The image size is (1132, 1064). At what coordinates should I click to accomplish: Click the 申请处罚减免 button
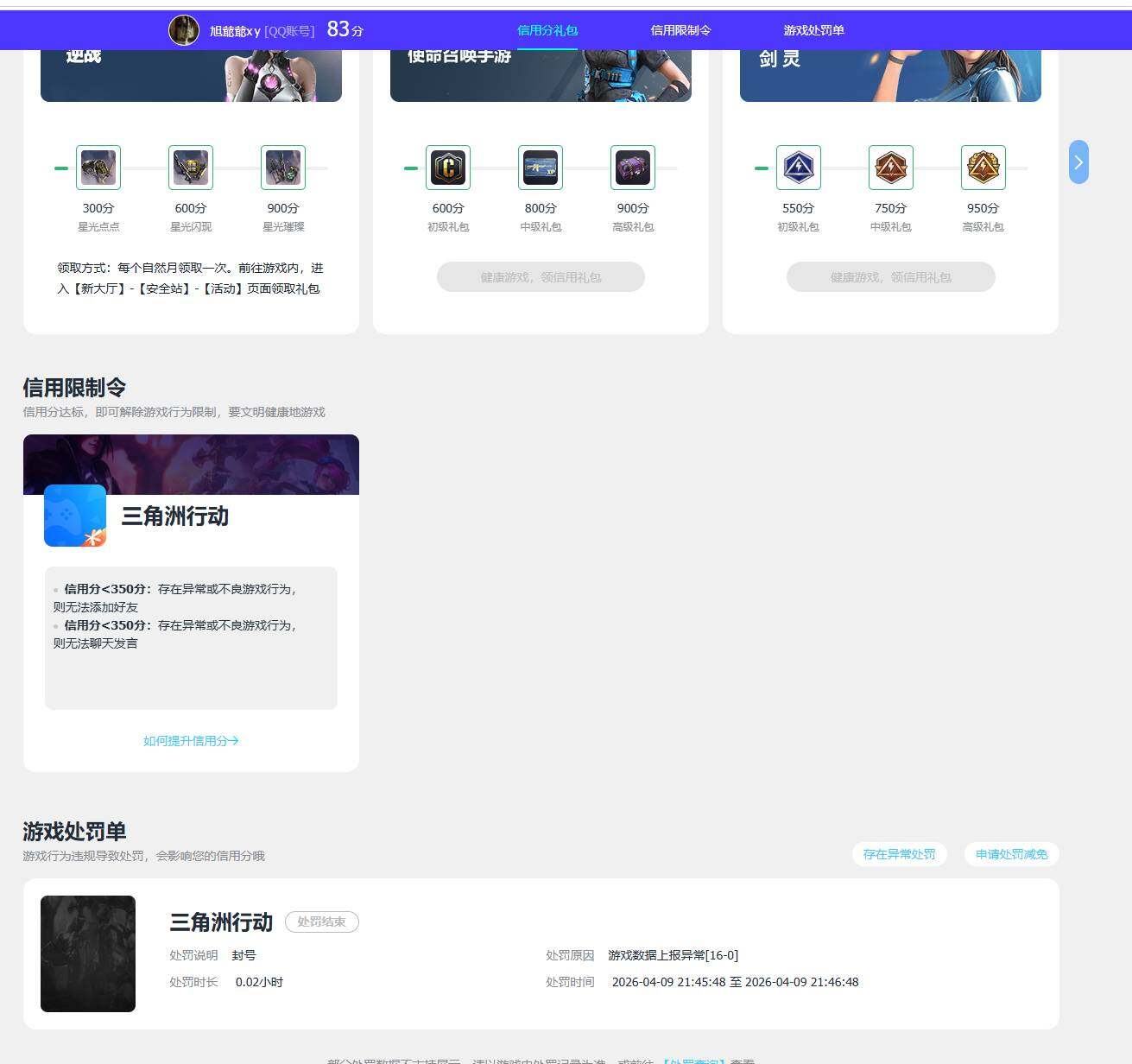(x=1011, y=854)
